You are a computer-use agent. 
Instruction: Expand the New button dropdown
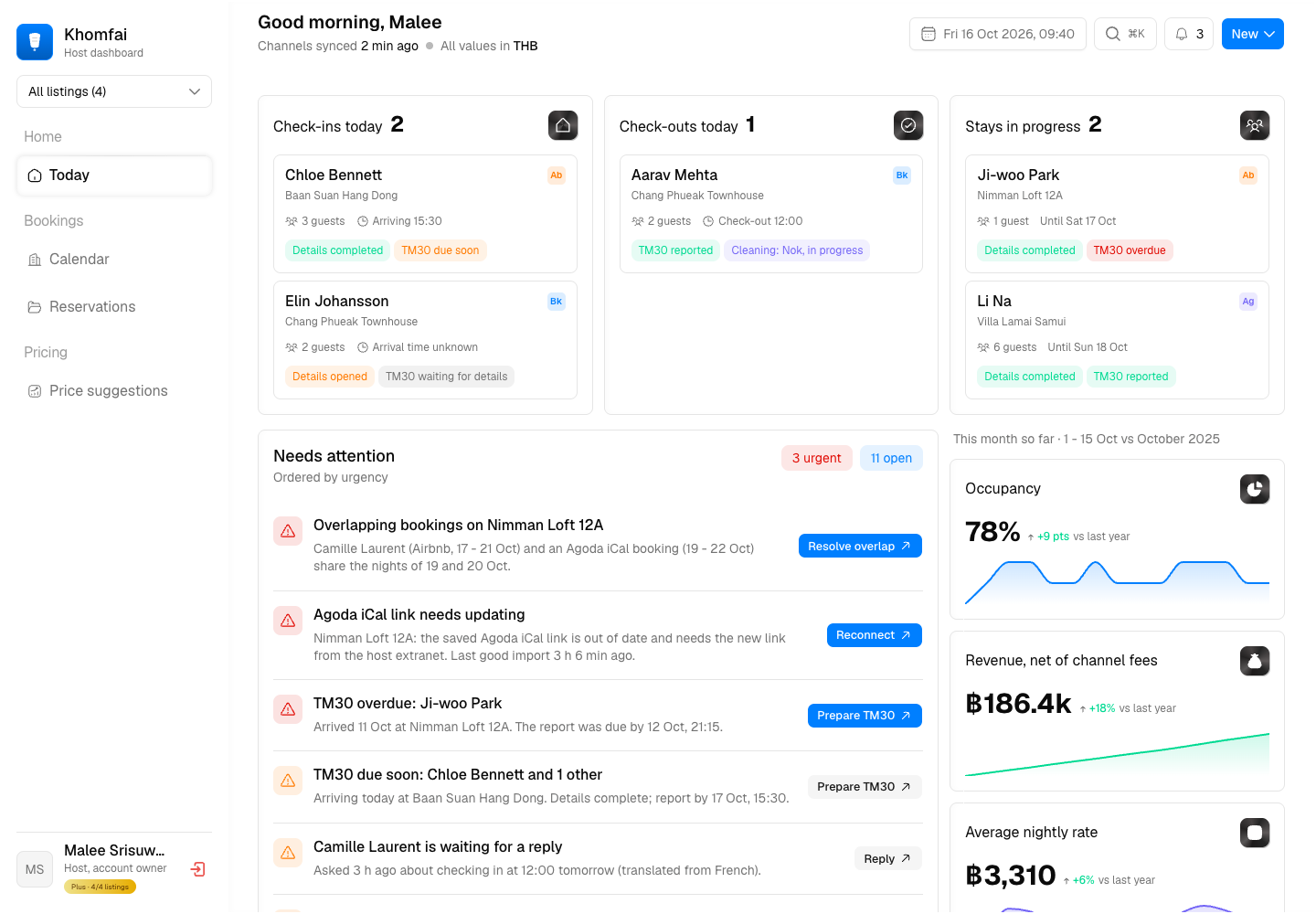pos(1253,34)
